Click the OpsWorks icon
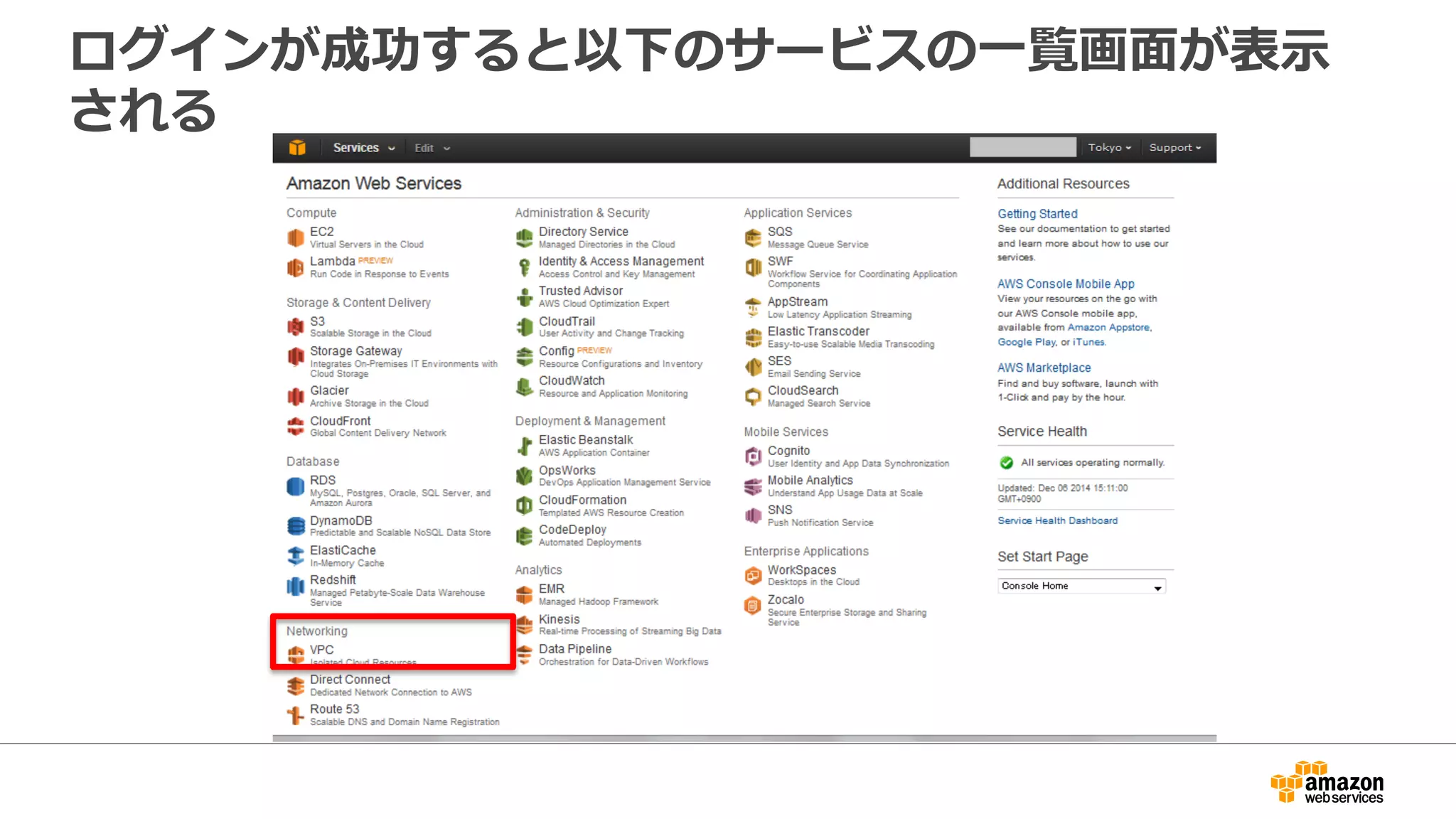Screen dimensions: 1456x819 [525, 476]
